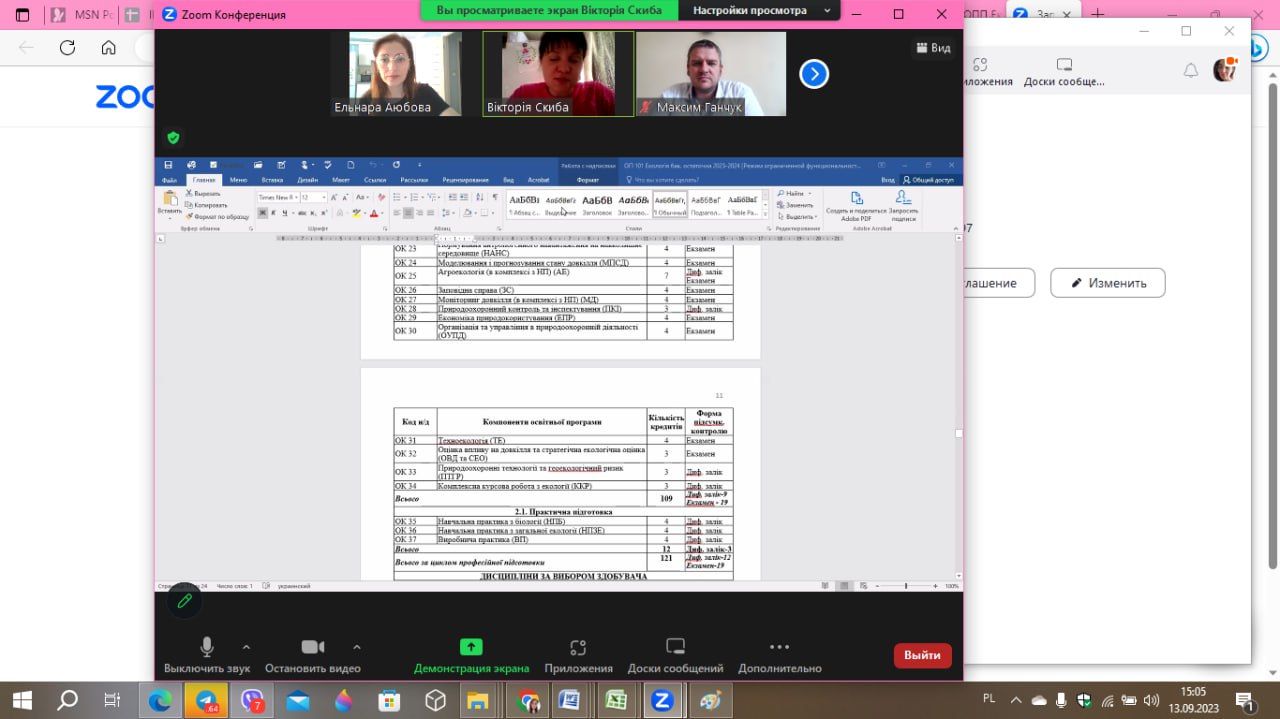Click Заменить in Word editing group

click(x=796, y=204)
